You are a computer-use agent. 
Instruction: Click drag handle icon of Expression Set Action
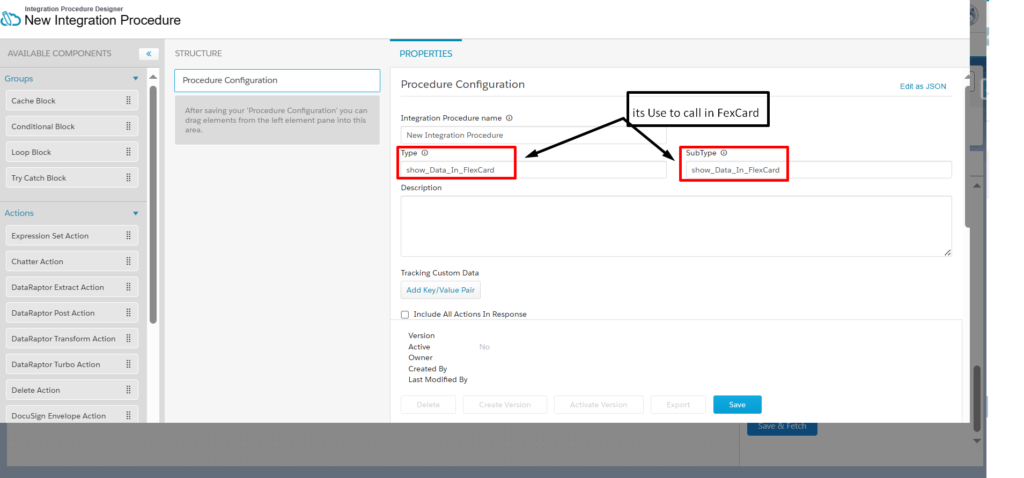point(128,236)
